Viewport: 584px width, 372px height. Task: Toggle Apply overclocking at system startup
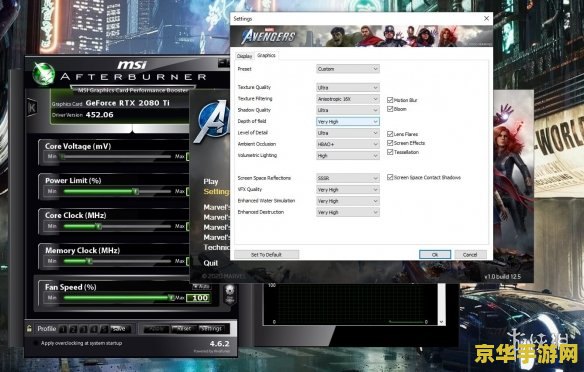pyautogui.click(x=36, y=343)
